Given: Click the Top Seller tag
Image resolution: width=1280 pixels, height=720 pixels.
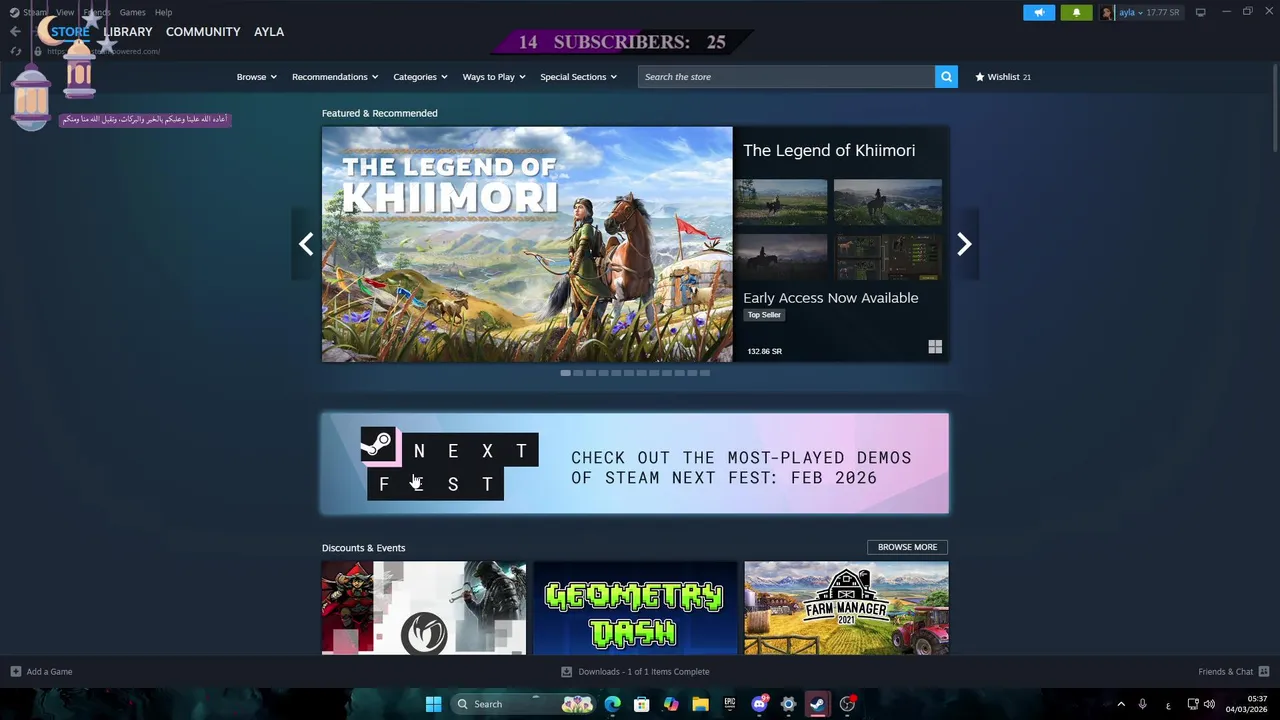Looking at the screenshot, I should click(764, 315).
